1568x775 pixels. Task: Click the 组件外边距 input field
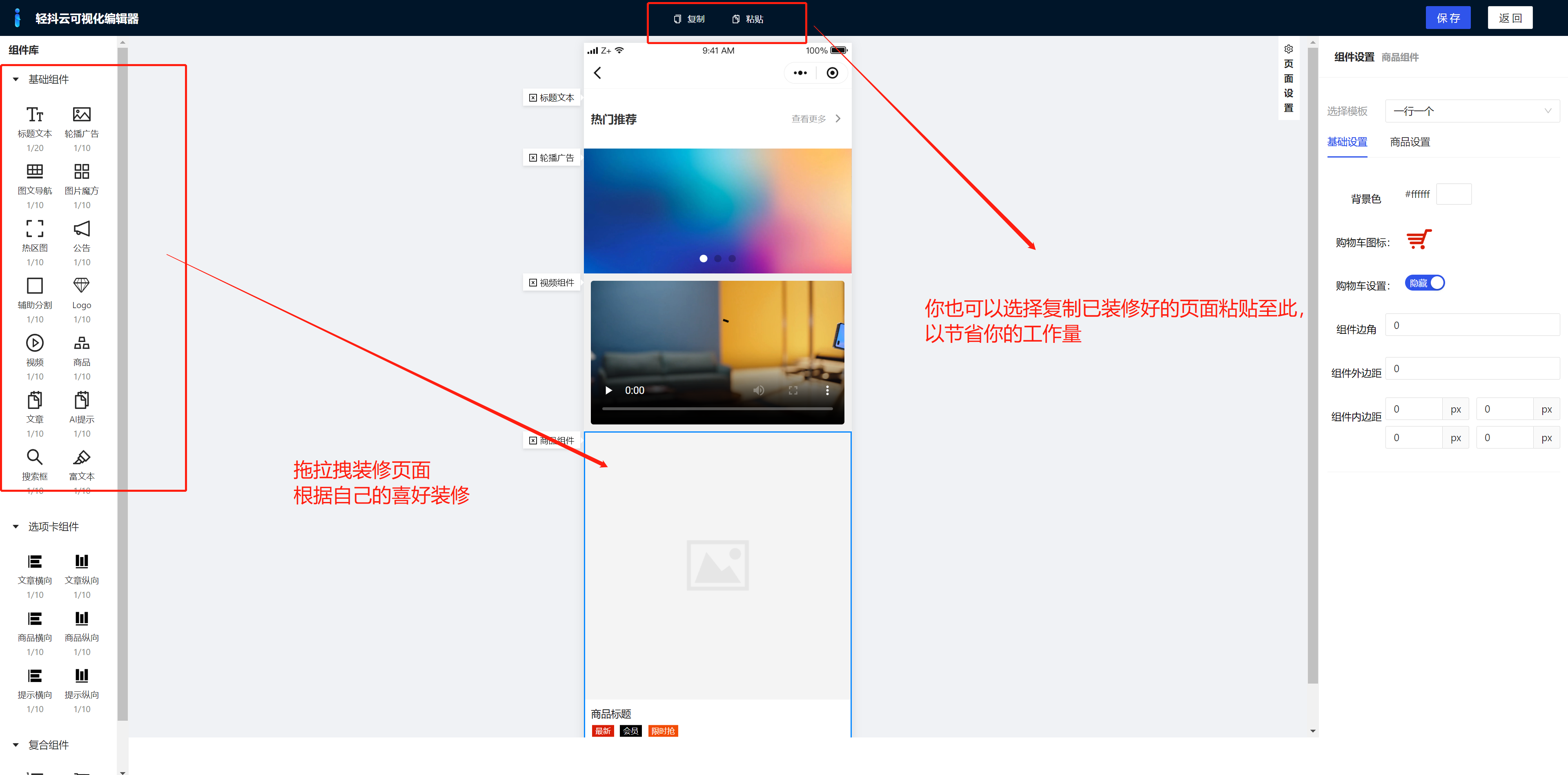click(1472, 368)
